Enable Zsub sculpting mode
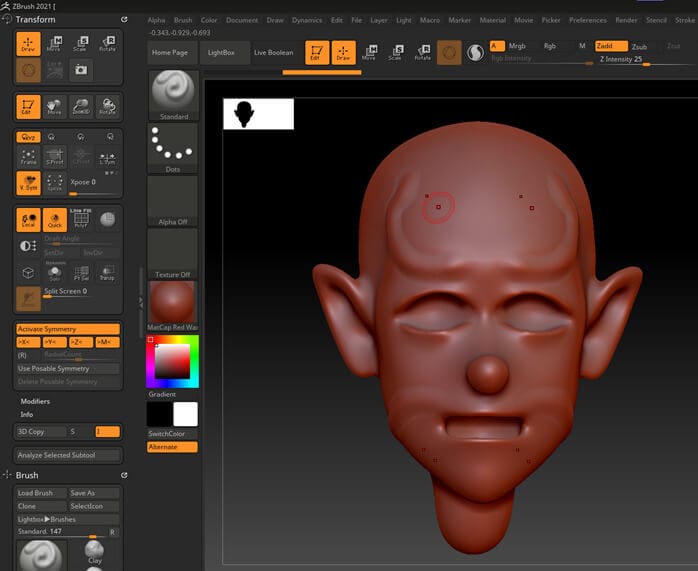The image size is (698, 571). [x=640, y=46]
